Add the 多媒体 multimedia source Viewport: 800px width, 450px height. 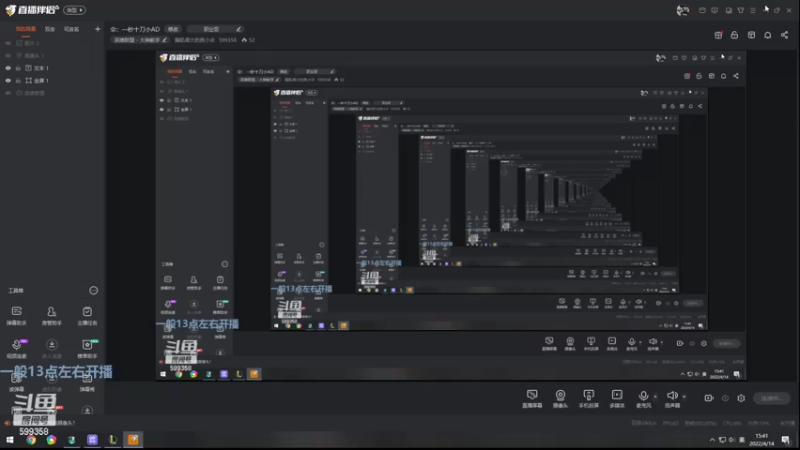click(x=617, y=398)
